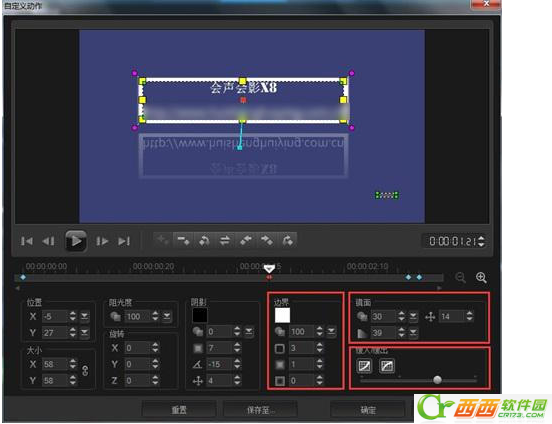Open the Position X slider dropdown

coord(84,316)
